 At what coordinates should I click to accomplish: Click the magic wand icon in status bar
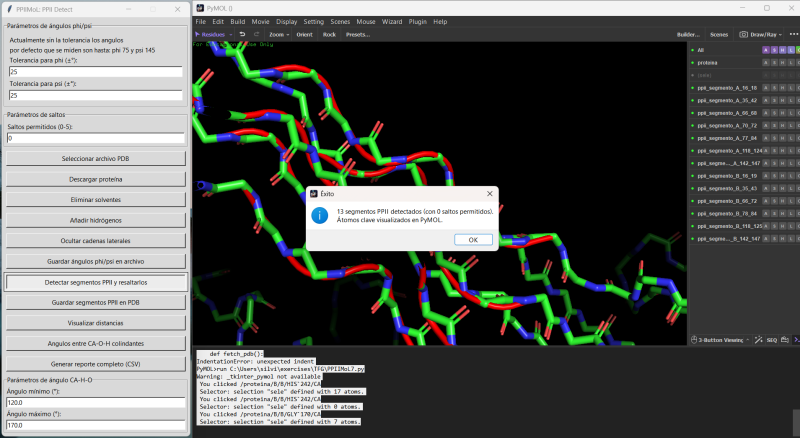pyautogui.click(x=759, y=339)
